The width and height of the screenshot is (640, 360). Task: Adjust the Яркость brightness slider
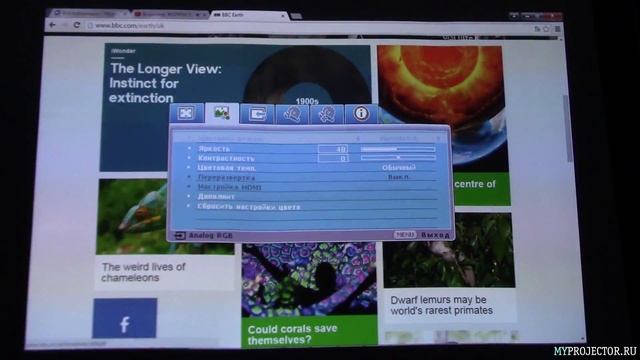[x=398, y=149]
